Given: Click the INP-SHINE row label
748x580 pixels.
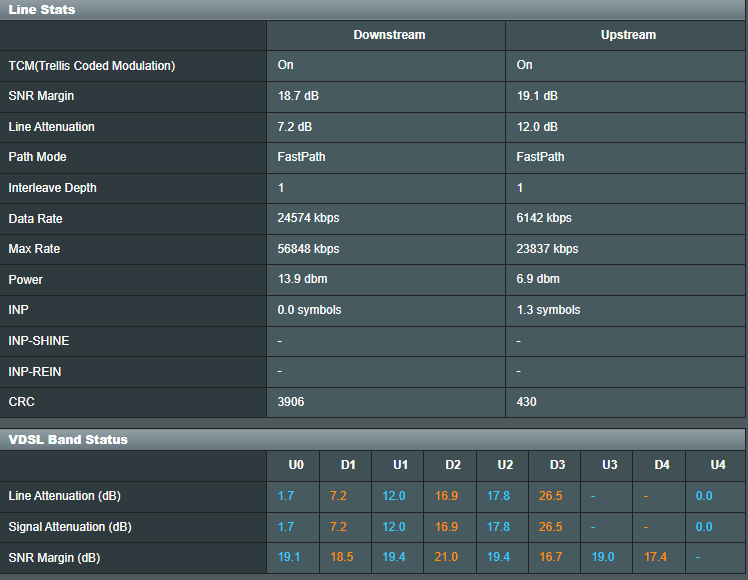Looking at the screenshot, I should [x=39, y=341].
